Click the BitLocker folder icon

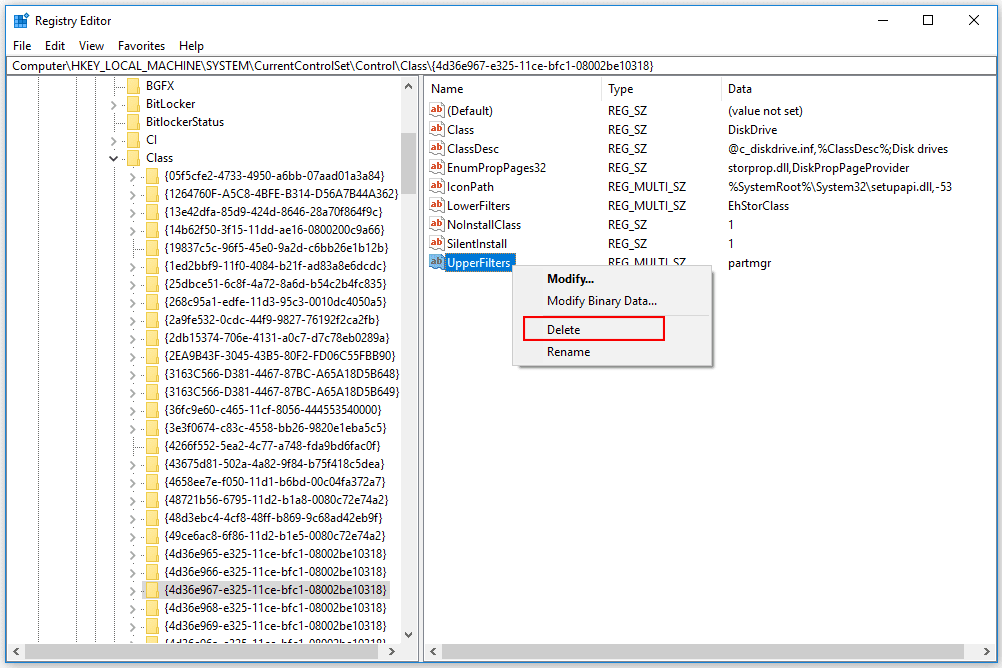[x=134, y=104]
